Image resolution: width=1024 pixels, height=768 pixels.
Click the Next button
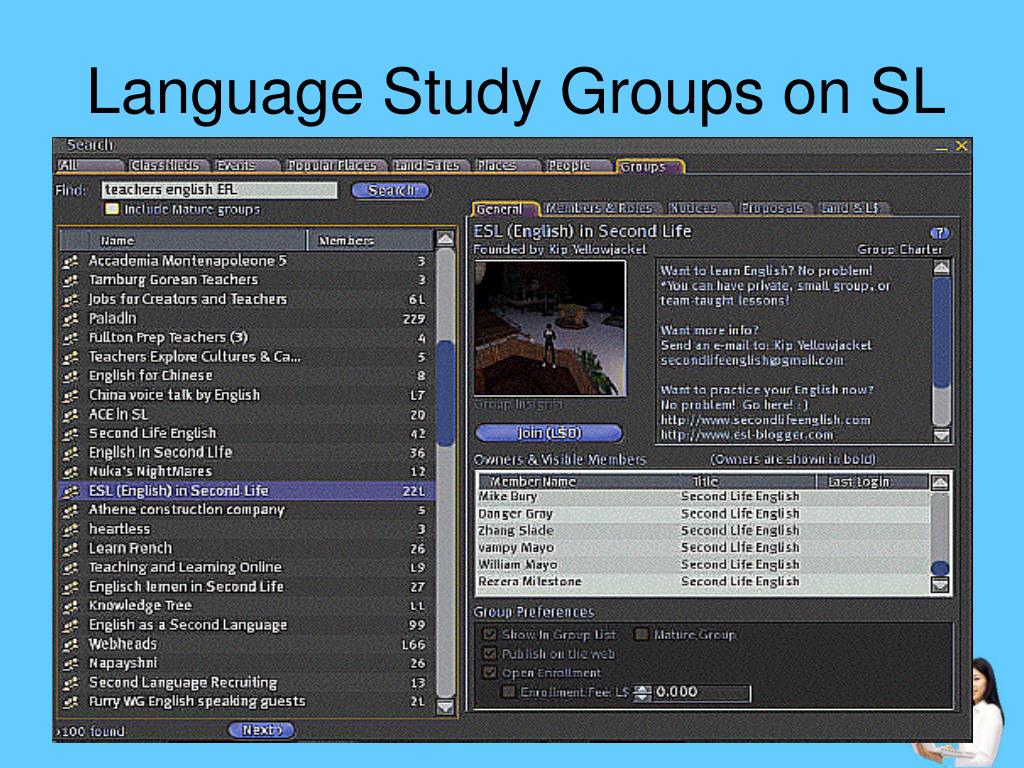point(262,730)
